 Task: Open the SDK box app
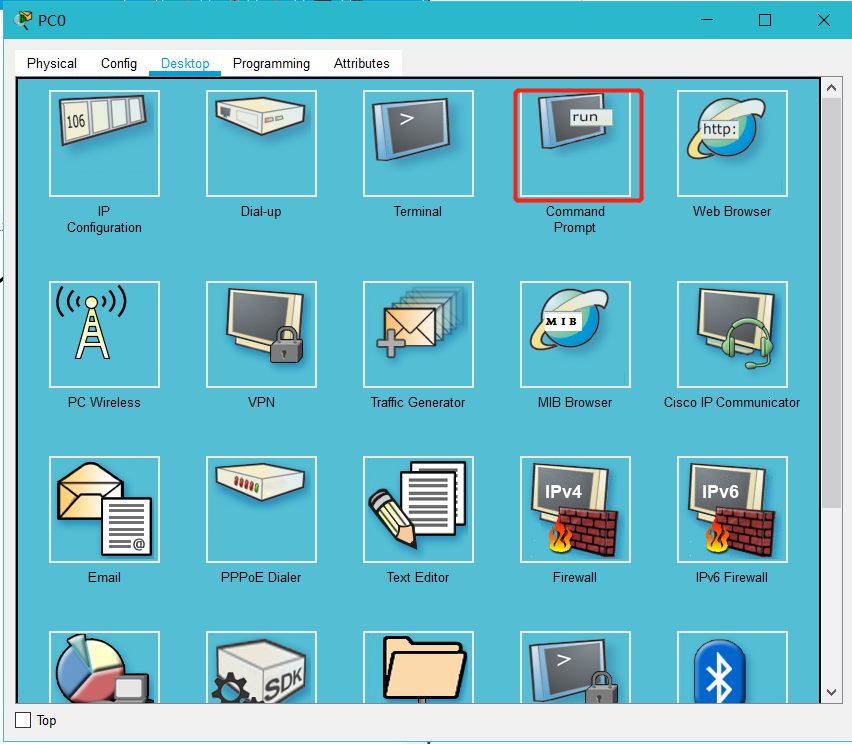pos(261,667)
